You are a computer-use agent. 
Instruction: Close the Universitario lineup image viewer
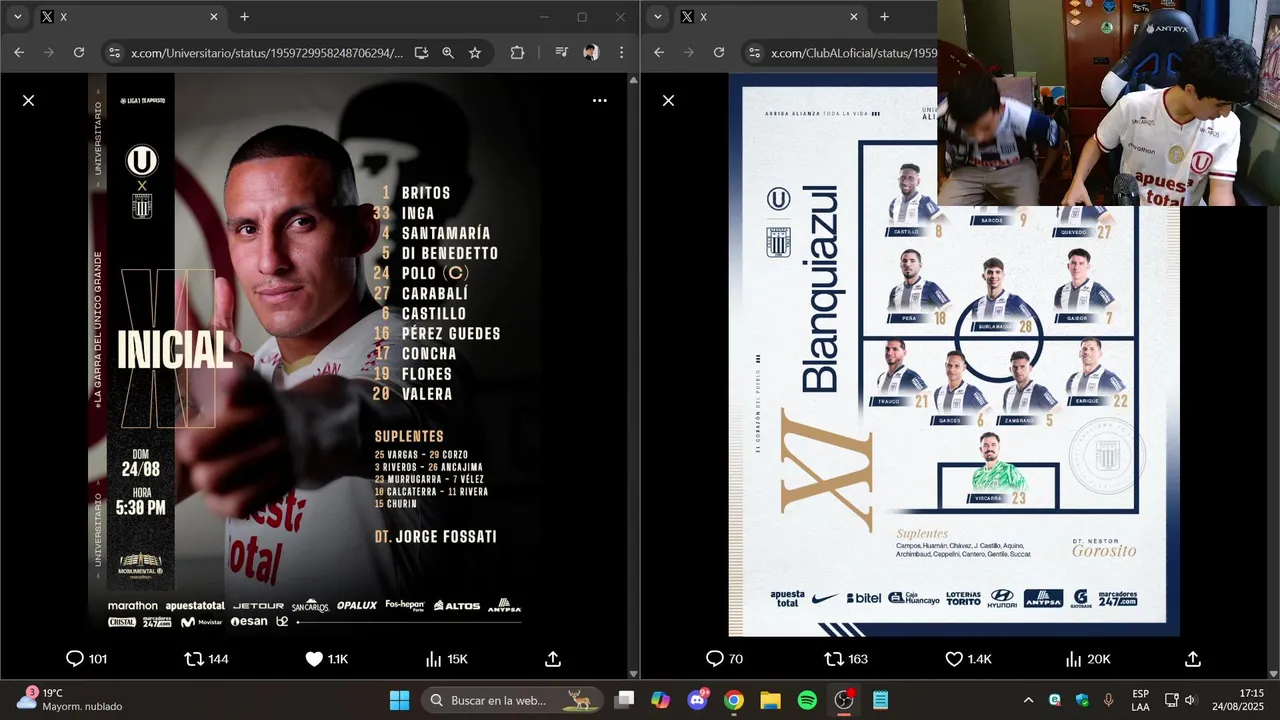coord(28,100)
